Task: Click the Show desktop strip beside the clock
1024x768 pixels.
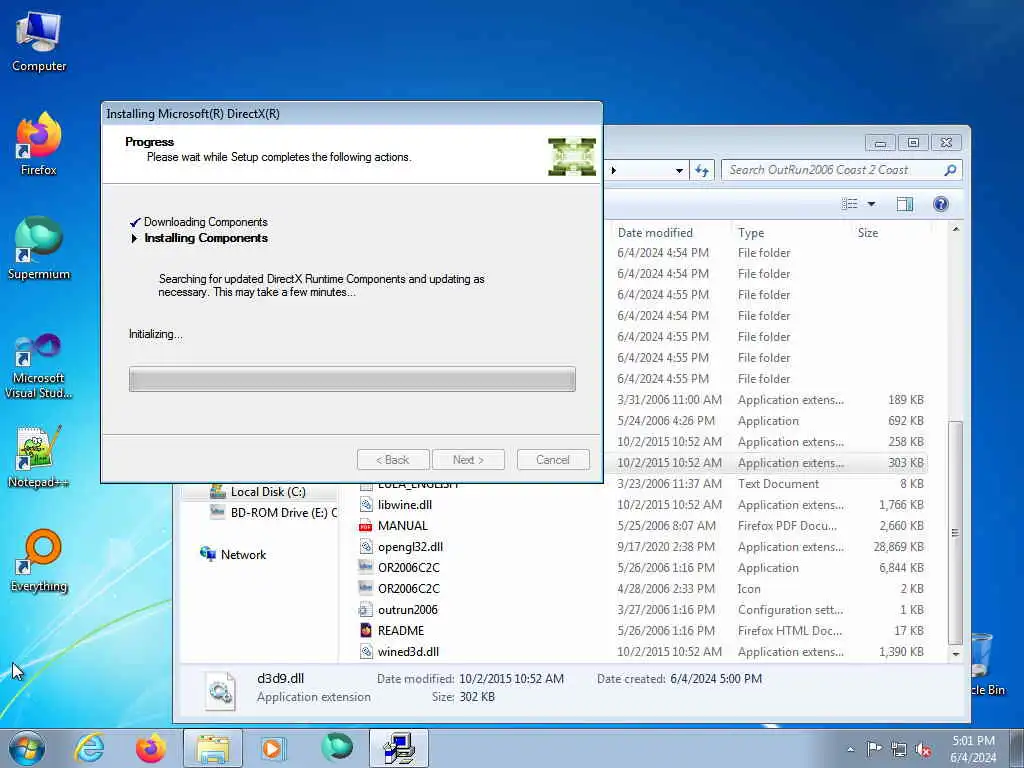Action: click(x=1017, y=748)
